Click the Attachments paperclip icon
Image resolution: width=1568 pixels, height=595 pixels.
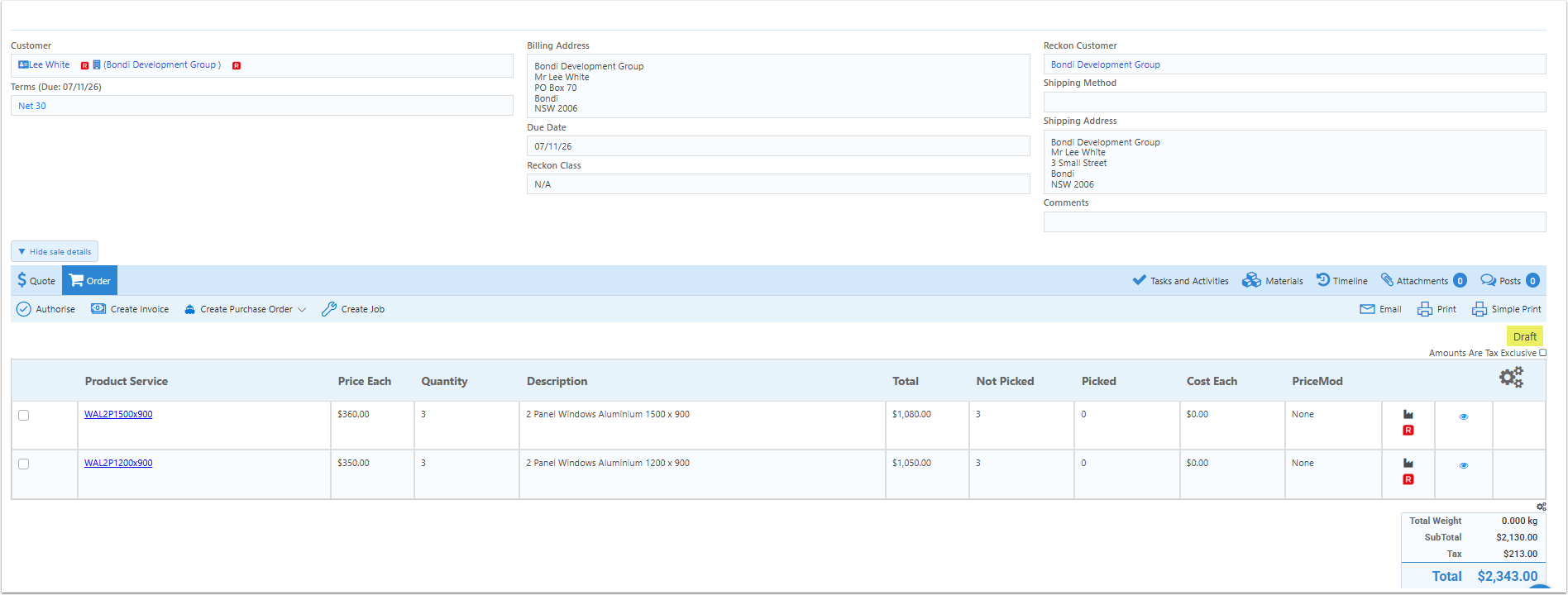point(1387,280)
